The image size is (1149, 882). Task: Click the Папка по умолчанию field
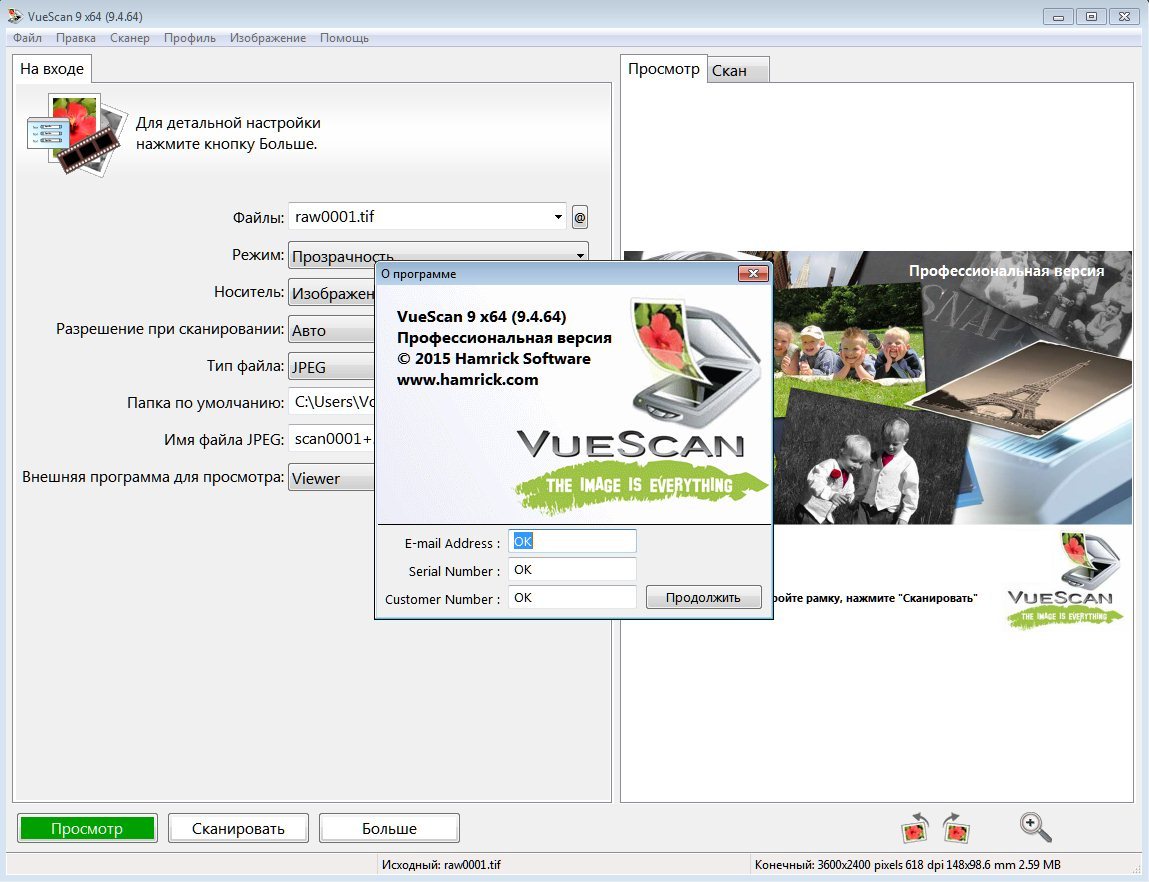(331, 402)
